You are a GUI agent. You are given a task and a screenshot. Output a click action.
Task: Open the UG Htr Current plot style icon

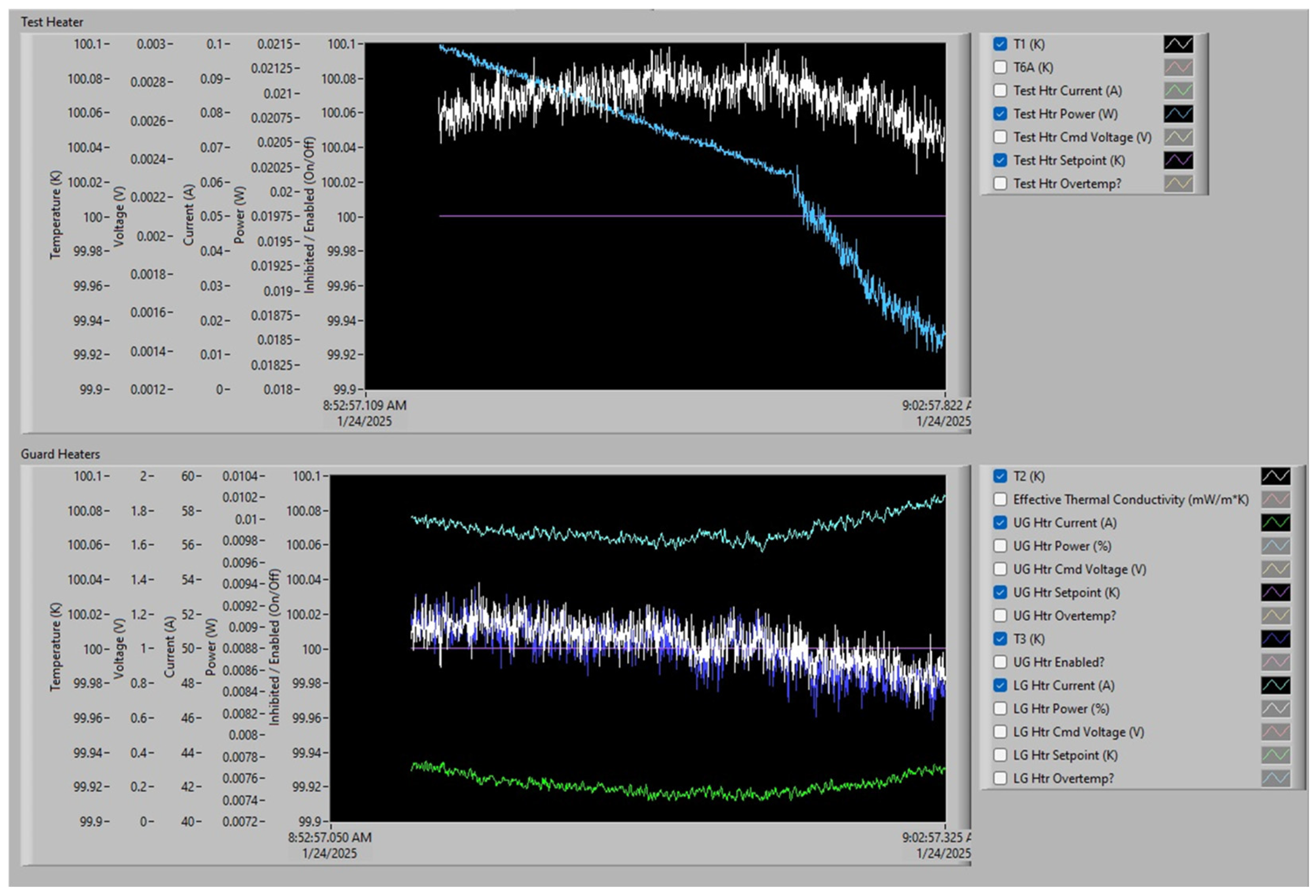(1275, 523)
